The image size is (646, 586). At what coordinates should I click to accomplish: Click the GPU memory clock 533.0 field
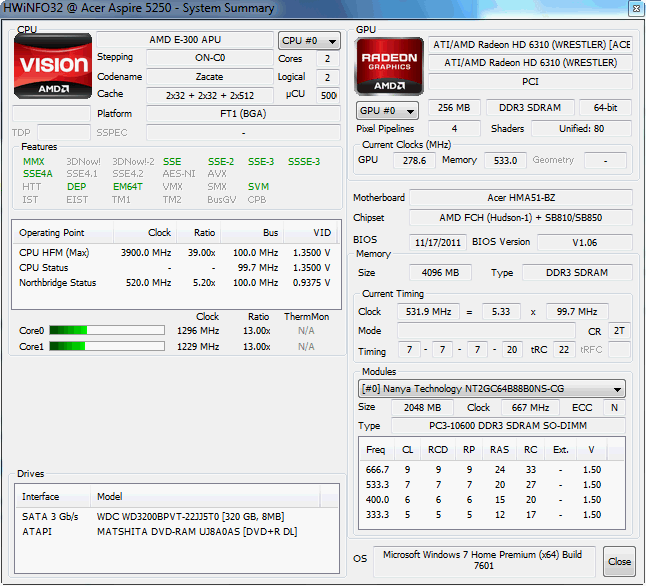pyautogui.click(x=505, y=160)
